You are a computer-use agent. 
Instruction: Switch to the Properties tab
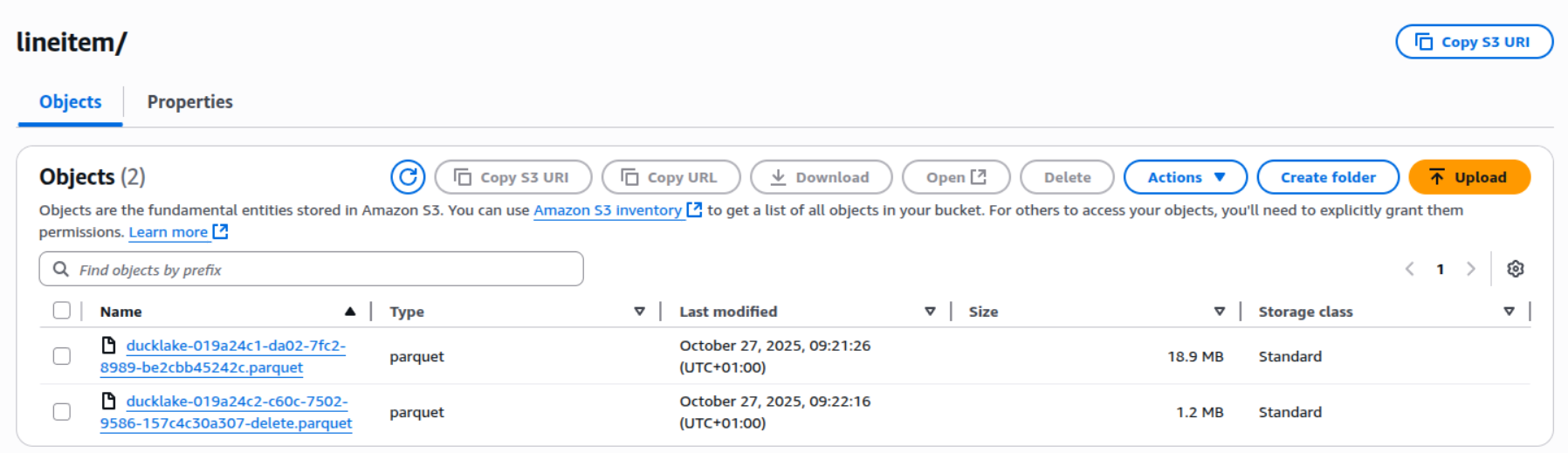pos(189,102)
